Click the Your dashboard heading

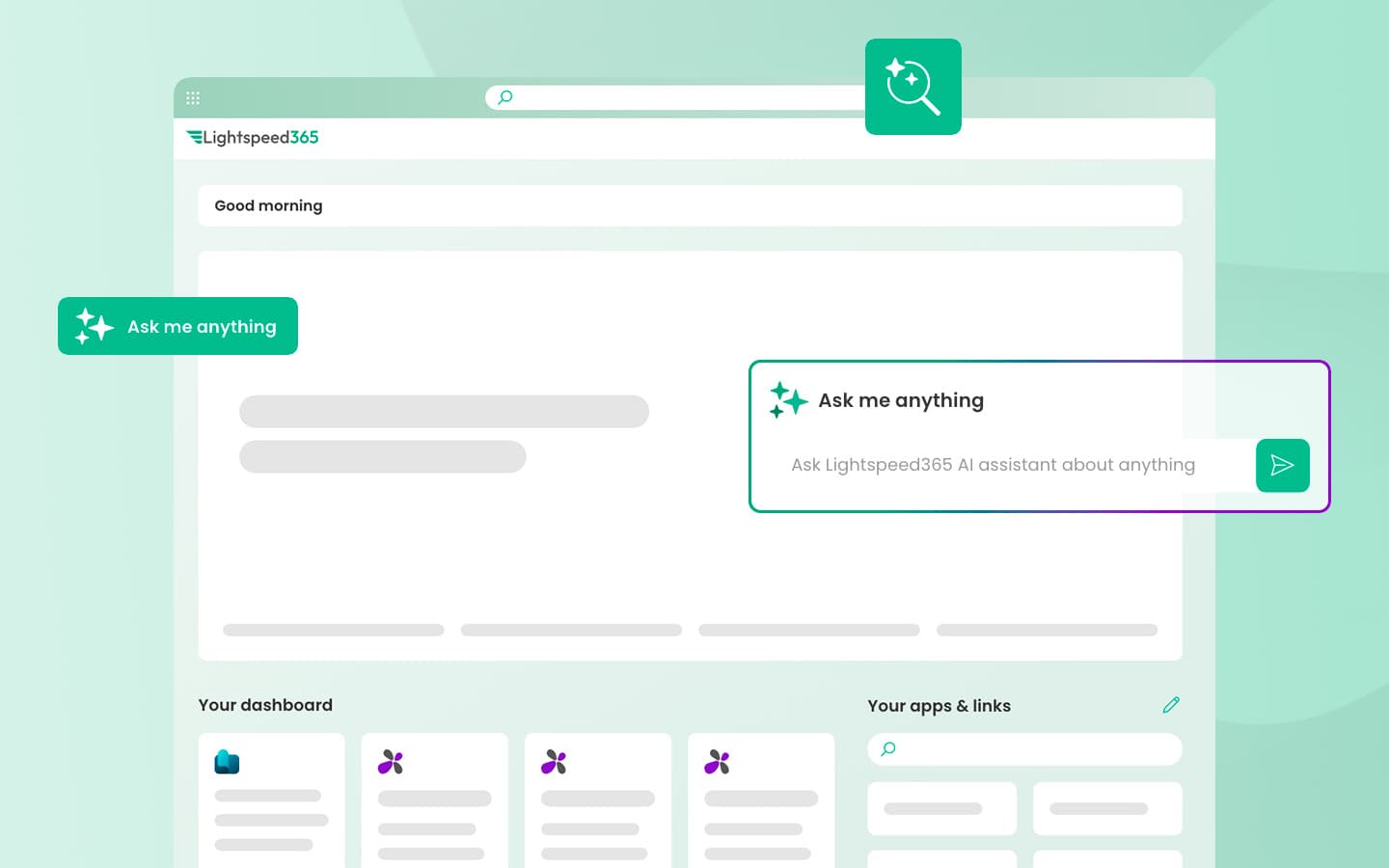click(x=265, y=705)
